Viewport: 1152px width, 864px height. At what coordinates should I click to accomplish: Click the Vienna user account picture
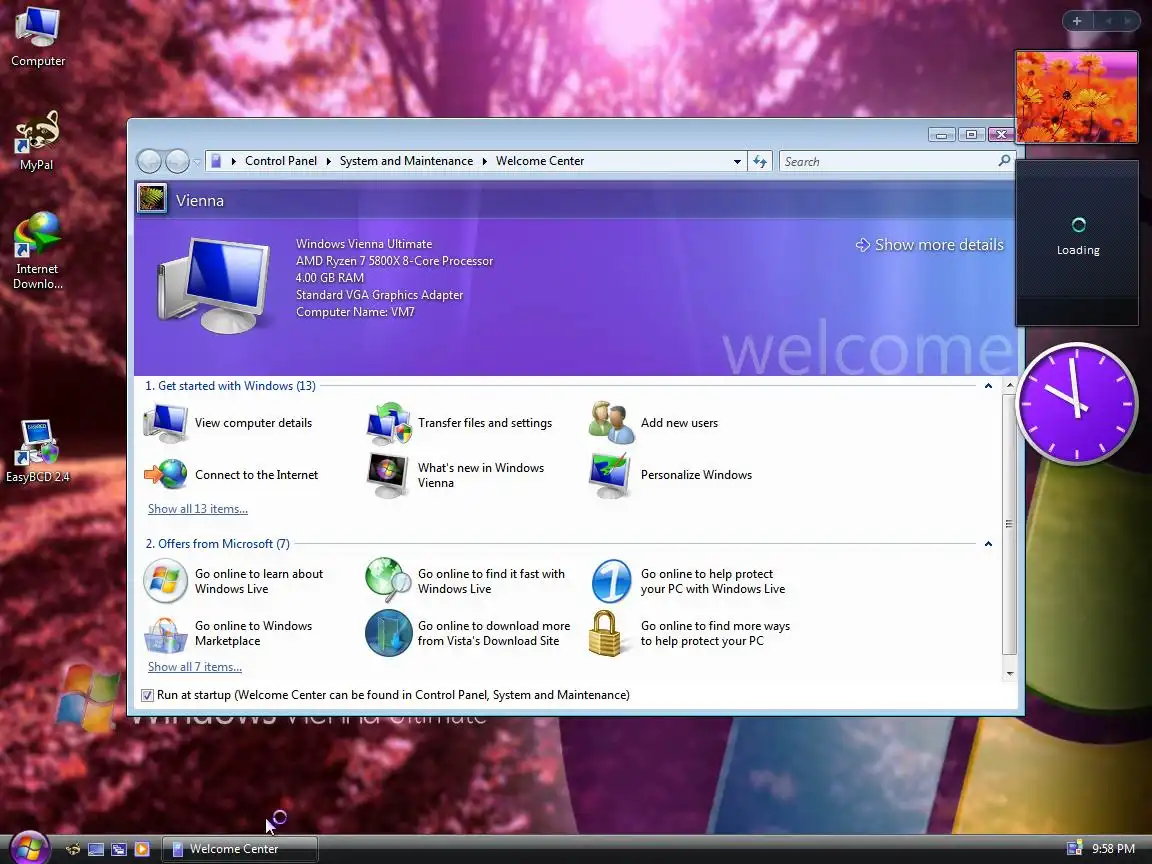[152, 200]
